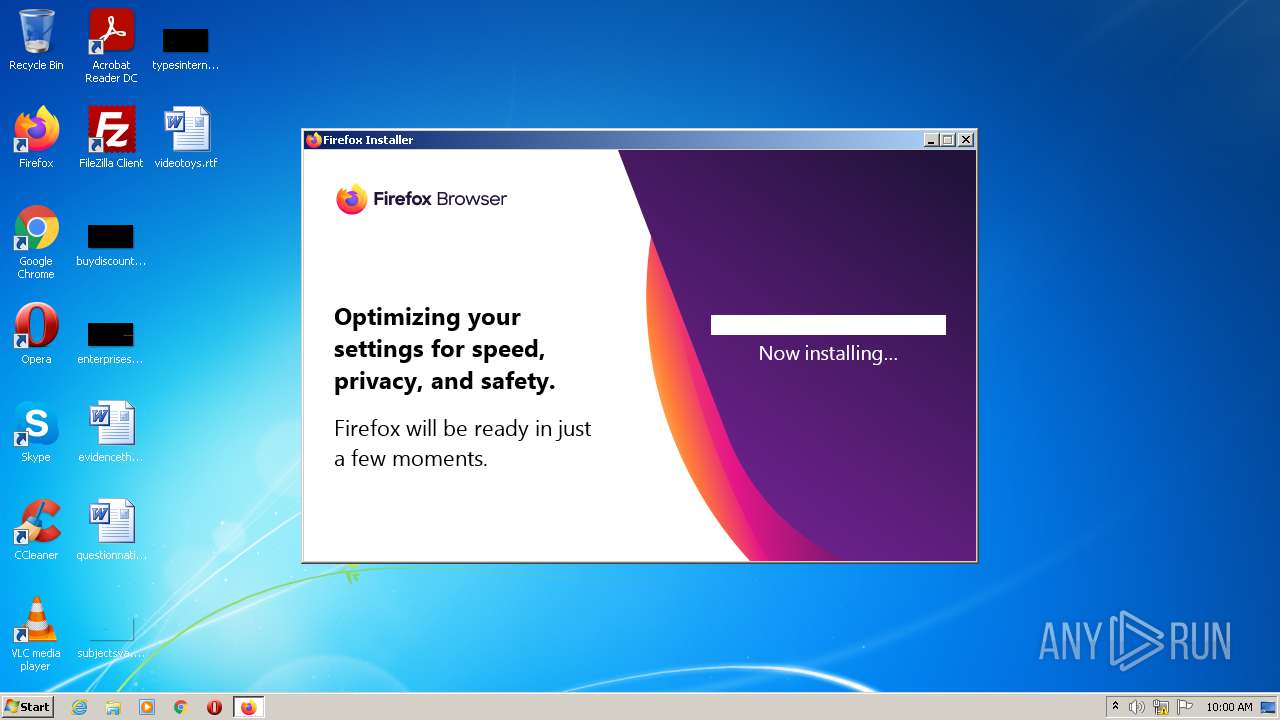Viewport: 1280px width, 720px height.
Task: Open Chrome from the taskbar
Action: tap(181, 707)
